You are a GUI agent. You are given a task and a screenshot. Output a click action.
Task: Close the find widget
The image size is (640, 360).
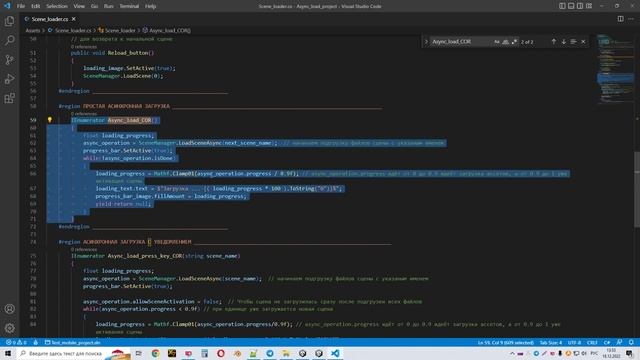coord(583,42)
